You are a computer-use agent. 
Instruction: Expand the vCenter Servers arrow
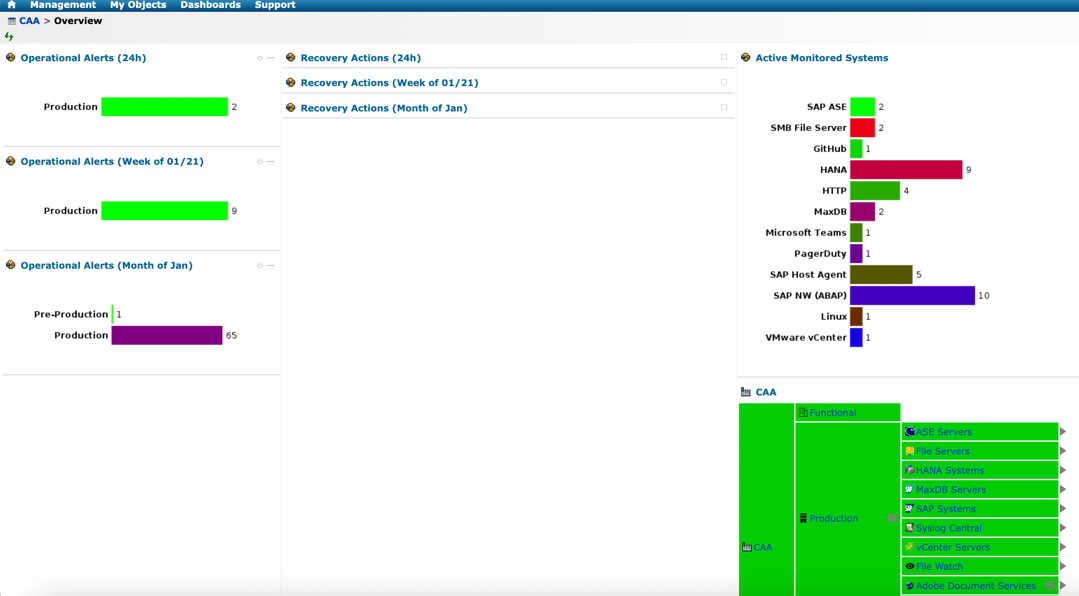pos(1063,547)
